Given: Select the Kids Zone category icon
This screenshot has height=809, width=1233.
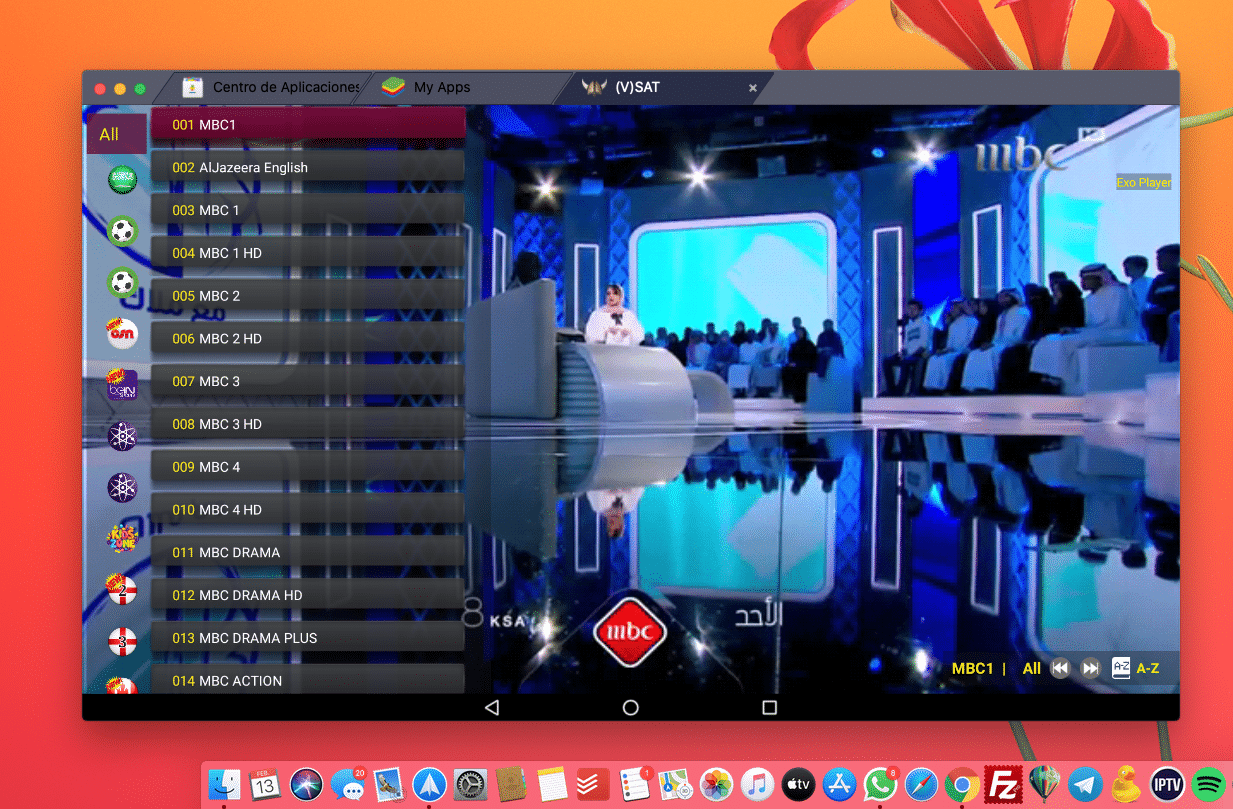Looking at the screenshot, I should (121, 538).
